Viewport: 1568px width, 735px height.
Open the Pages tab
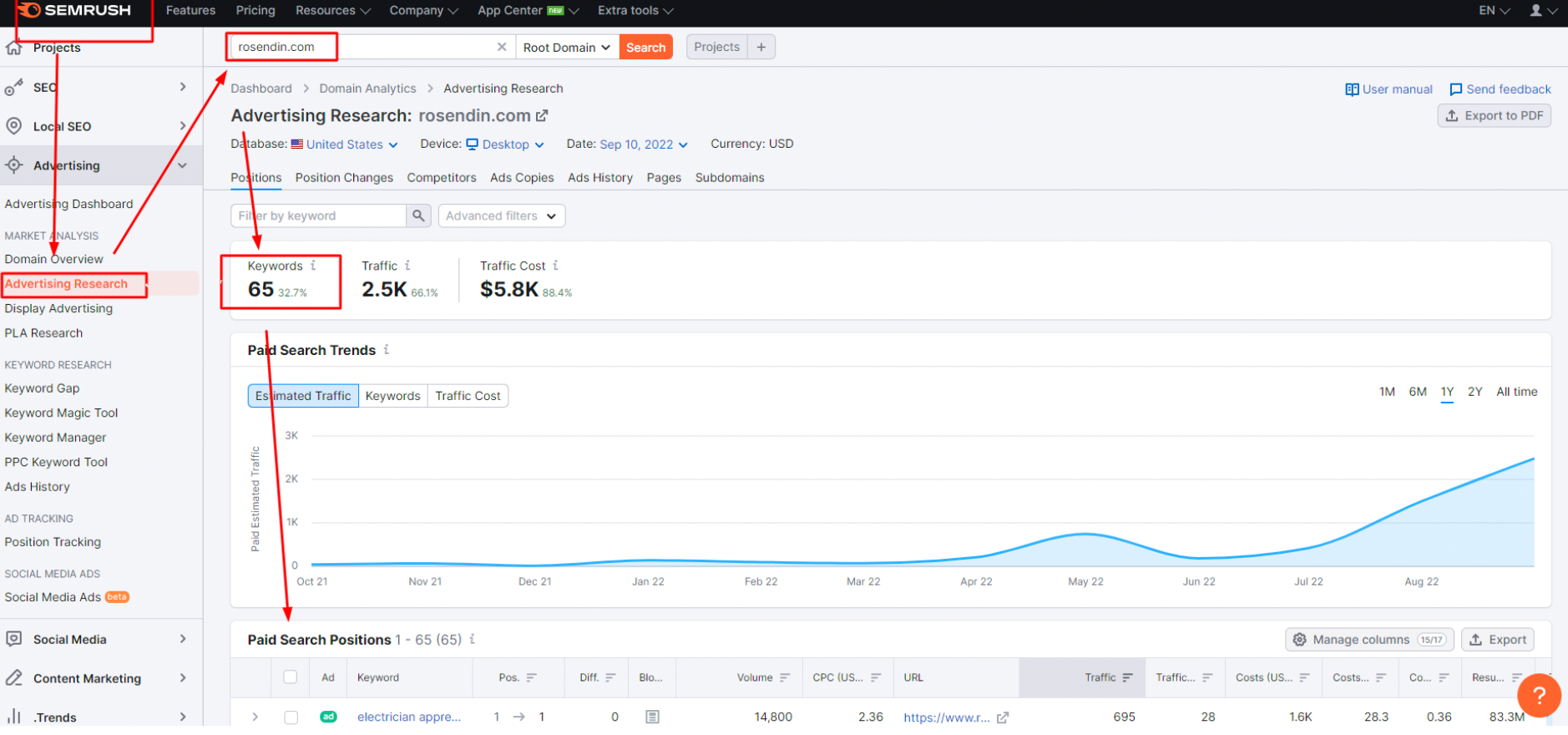coord(664,178)
